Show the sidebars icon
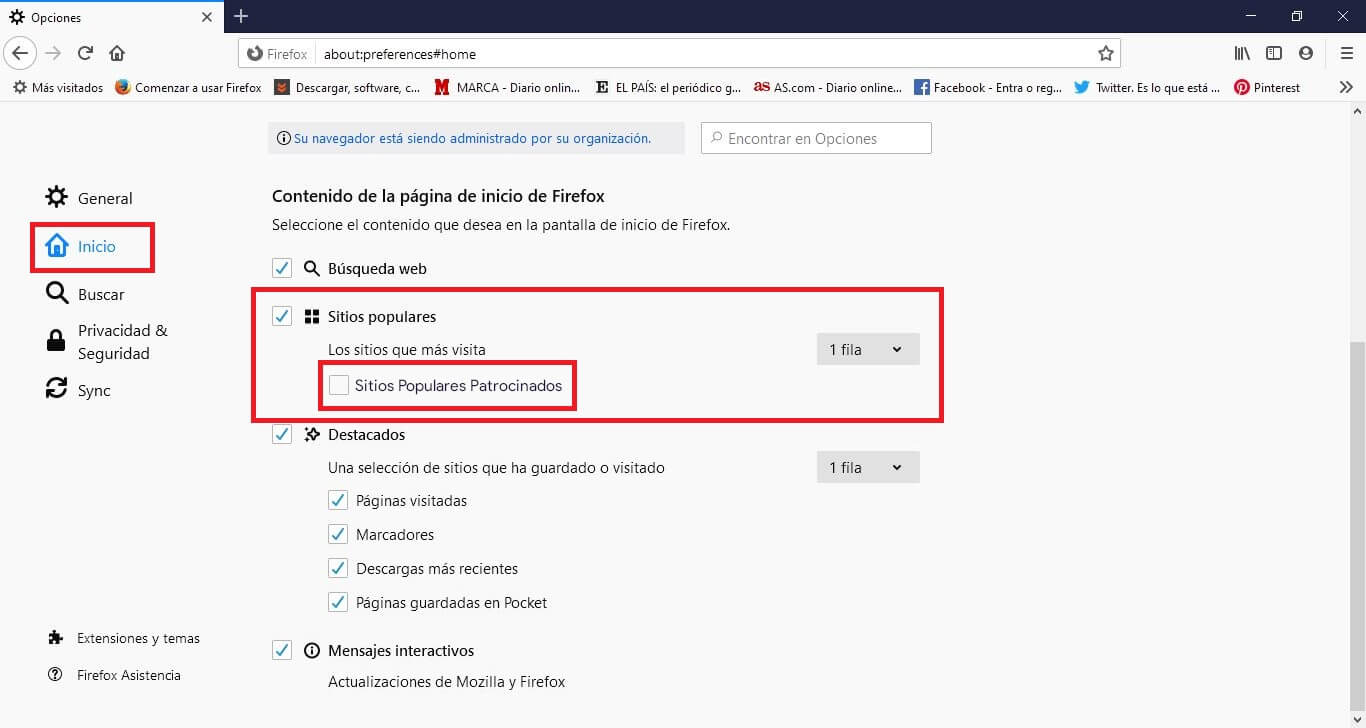1366x728 pixels. click(x=1274, y=53)
